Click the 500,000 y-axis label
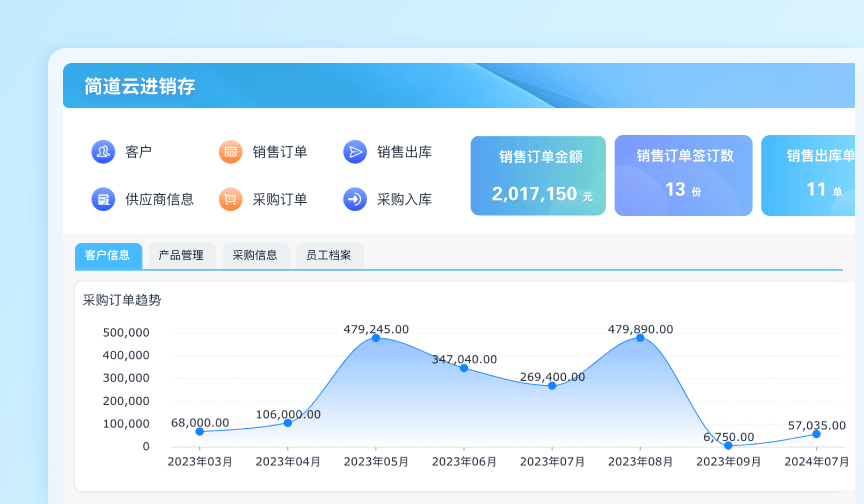Viewport: 864px width, 504px height. coord(126,333)
